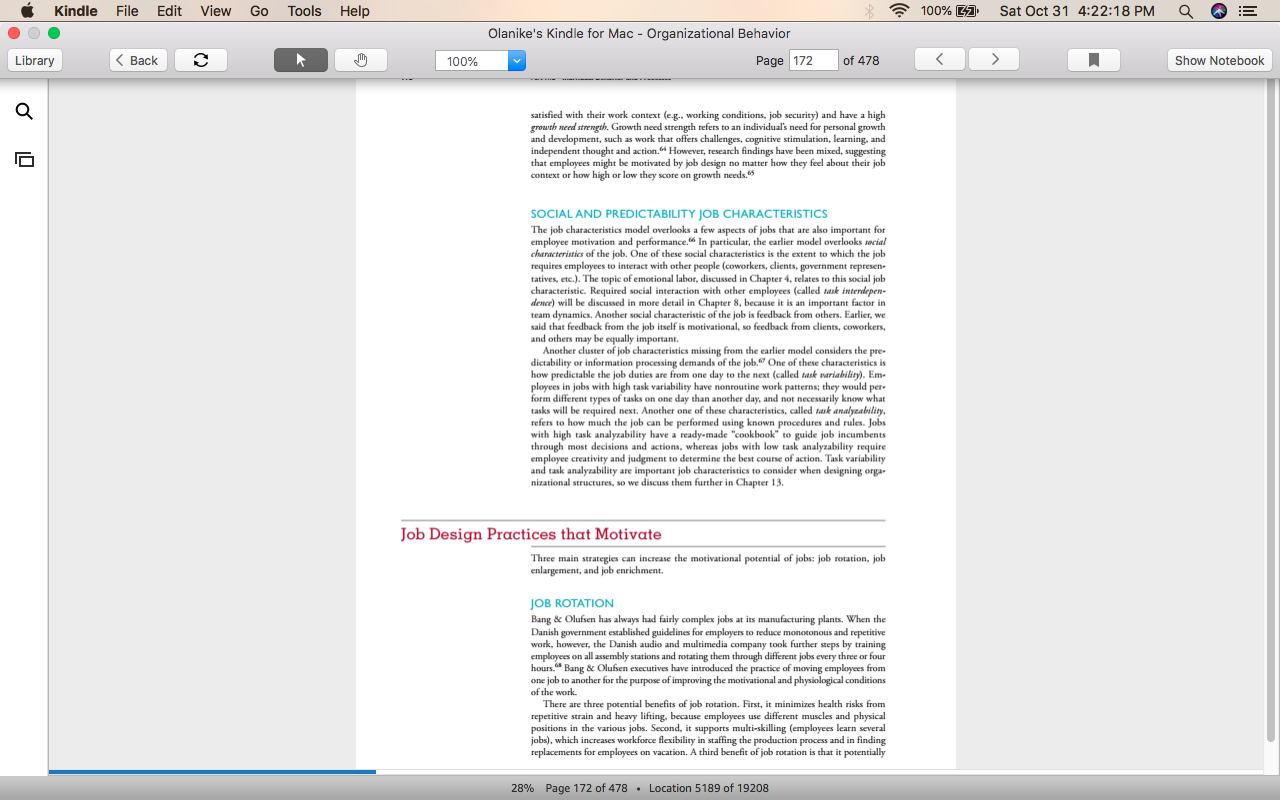The image size is (1280, 800).
Task: Click the status bar 'Page 172 of 478' text
Action: coord(586,788)
